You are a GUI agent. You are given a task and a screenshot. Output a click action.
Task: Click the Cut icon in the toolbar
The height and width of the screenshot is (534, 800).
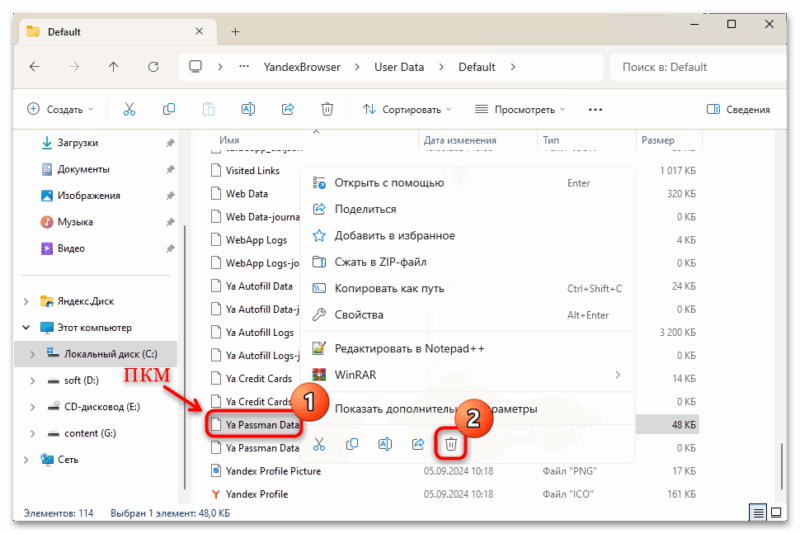click(x=129, y=109)
